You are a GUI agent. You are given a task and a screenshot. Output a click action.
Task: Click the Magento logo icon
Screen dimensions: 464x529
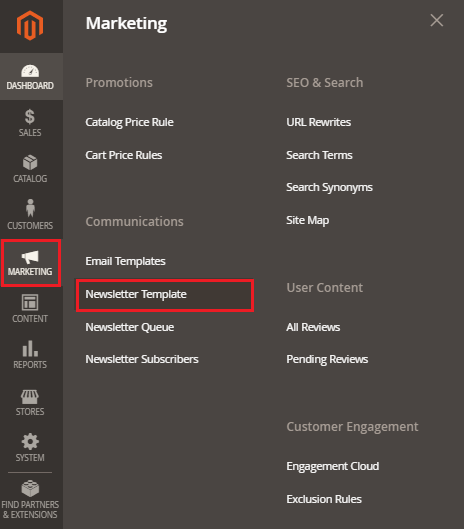point(30,26)
